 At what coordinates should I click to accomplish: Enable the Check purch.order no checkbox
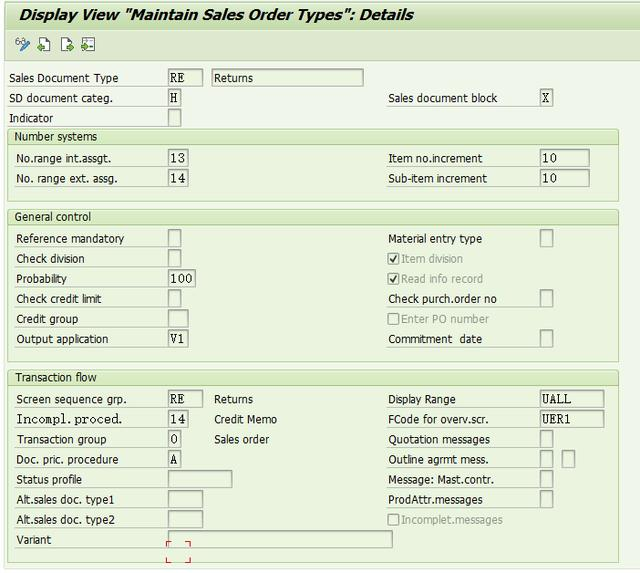(x=546, y=298)
